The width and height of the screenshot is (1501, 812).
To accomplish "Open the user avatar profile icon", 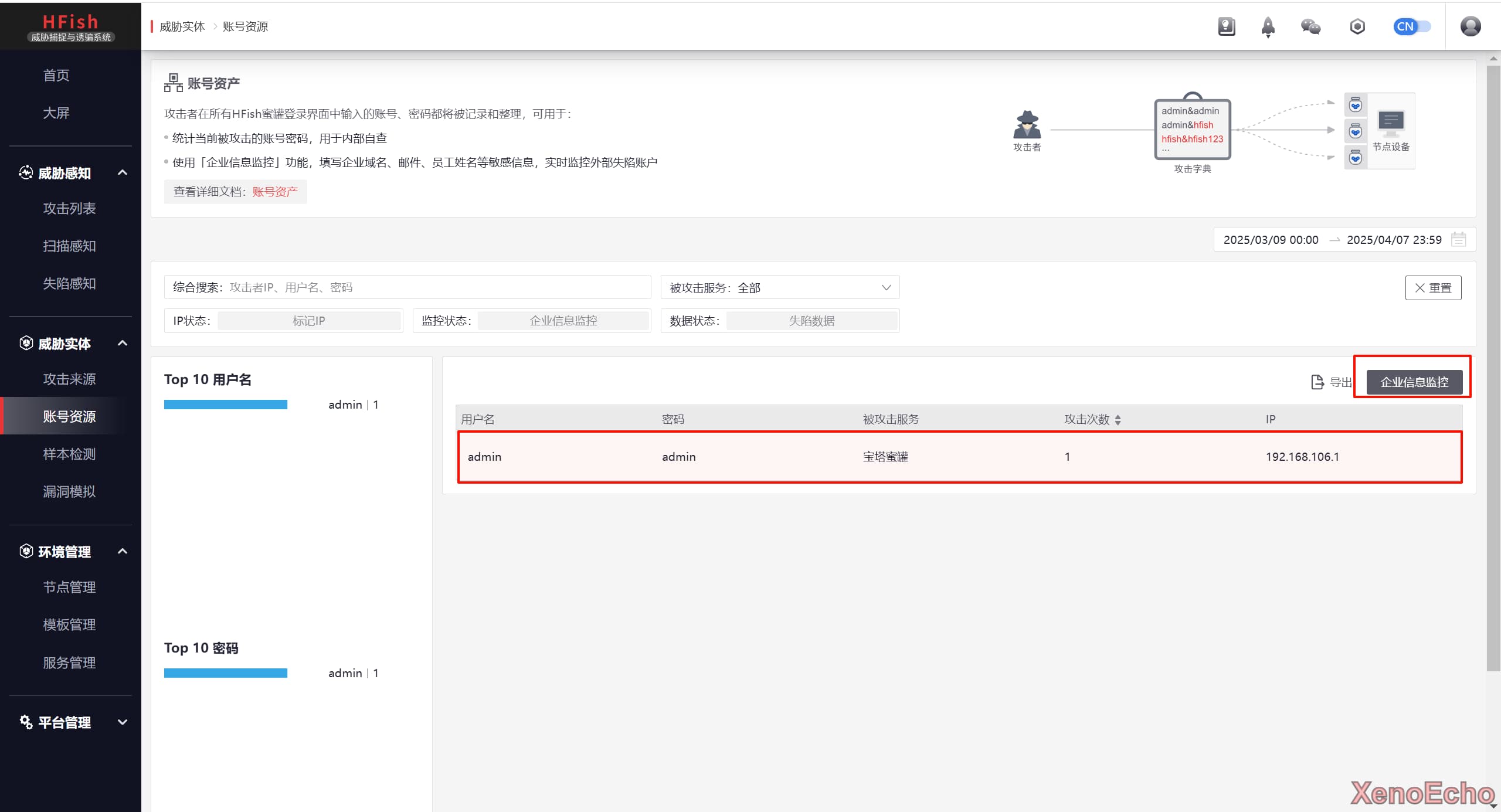I will point(1470,26).
